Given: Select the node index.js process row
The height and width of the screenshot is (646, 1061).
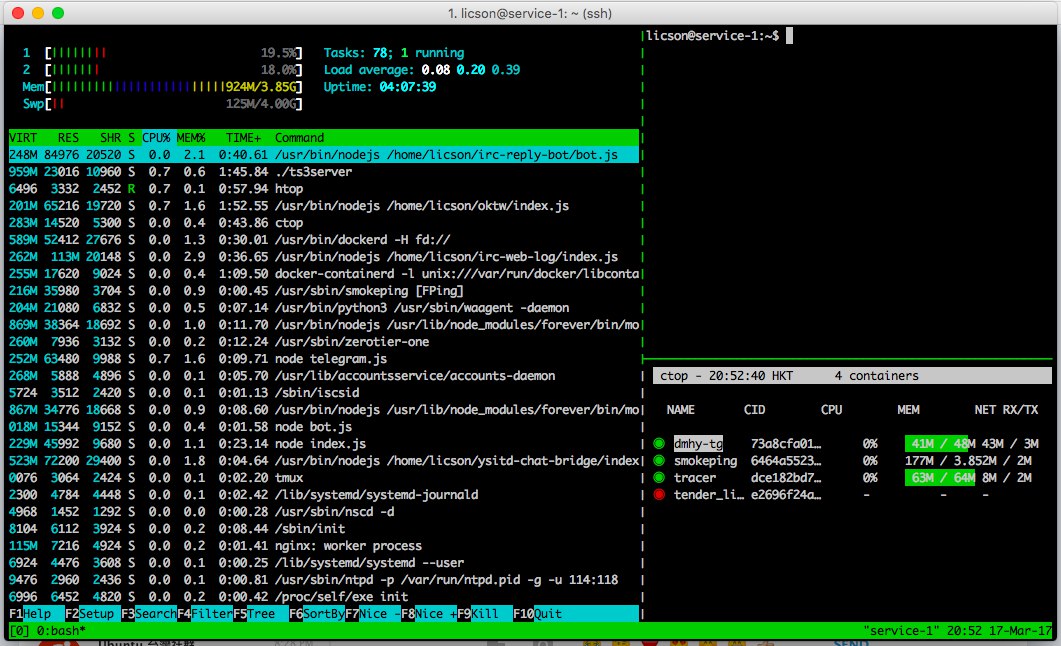Looking at the screenshot, I should [323, 444].
